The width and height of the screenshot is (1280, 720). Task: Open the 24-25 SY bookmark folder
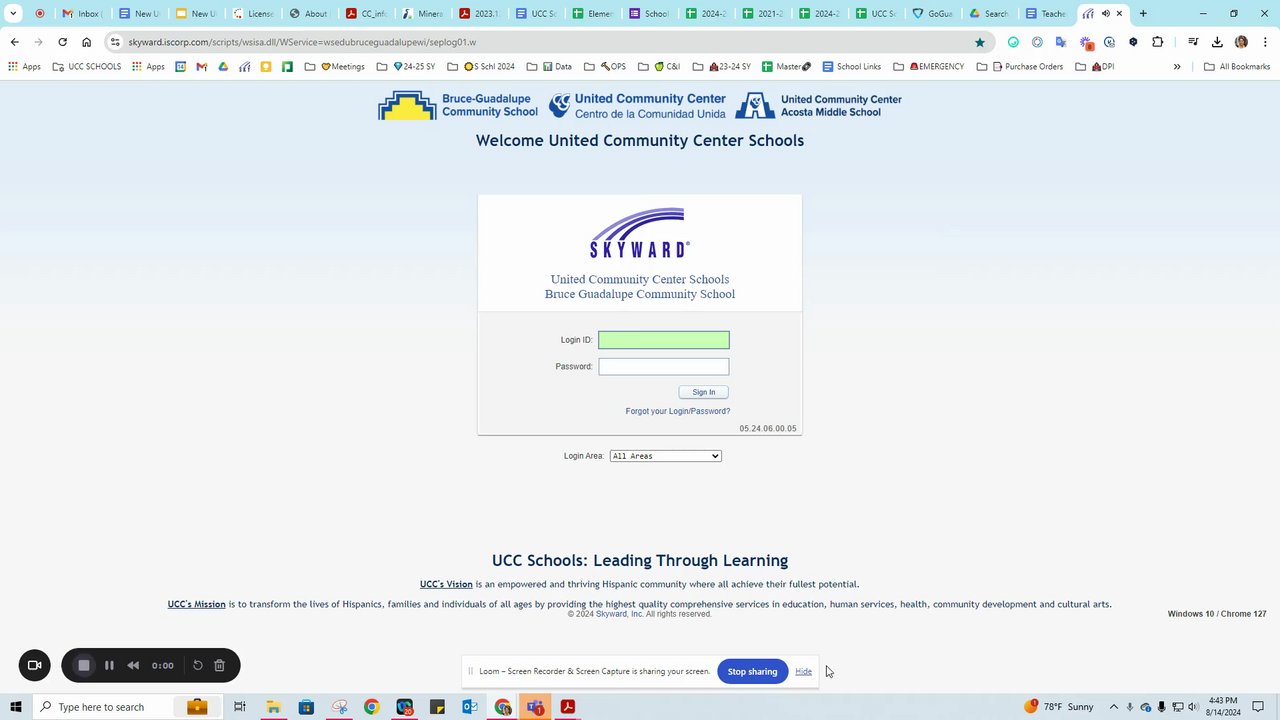[406, 67]
